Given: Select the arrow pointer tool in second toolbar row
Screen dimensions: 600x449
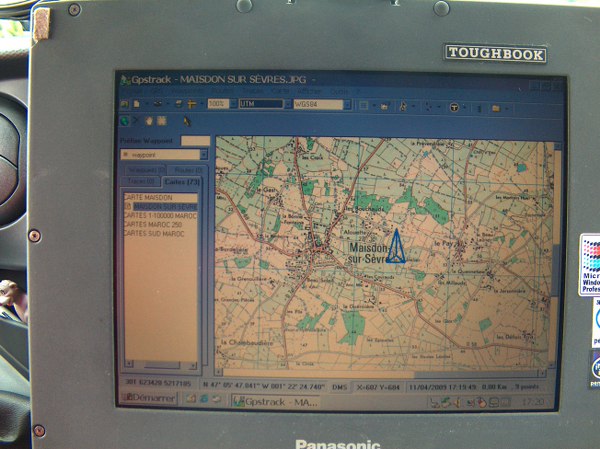Looking at the screenshot, I should pyautogui.click(x=186, y=121).
